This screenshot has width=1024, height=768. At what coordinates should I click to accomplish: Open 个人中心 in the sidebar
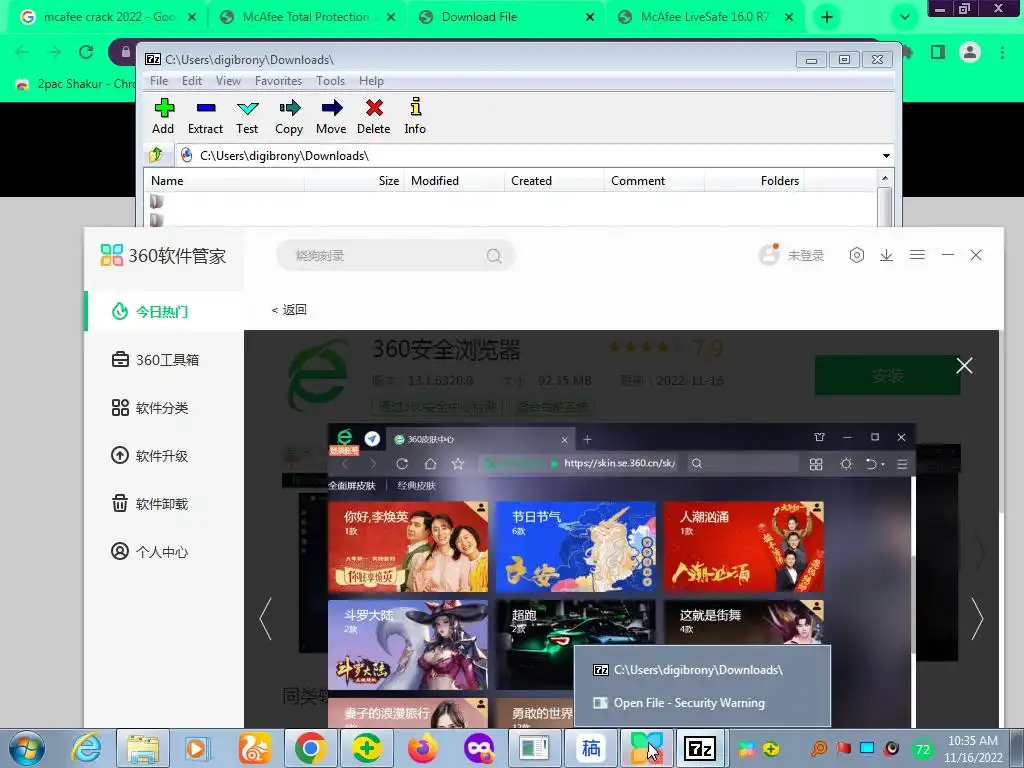click(165, 552)
